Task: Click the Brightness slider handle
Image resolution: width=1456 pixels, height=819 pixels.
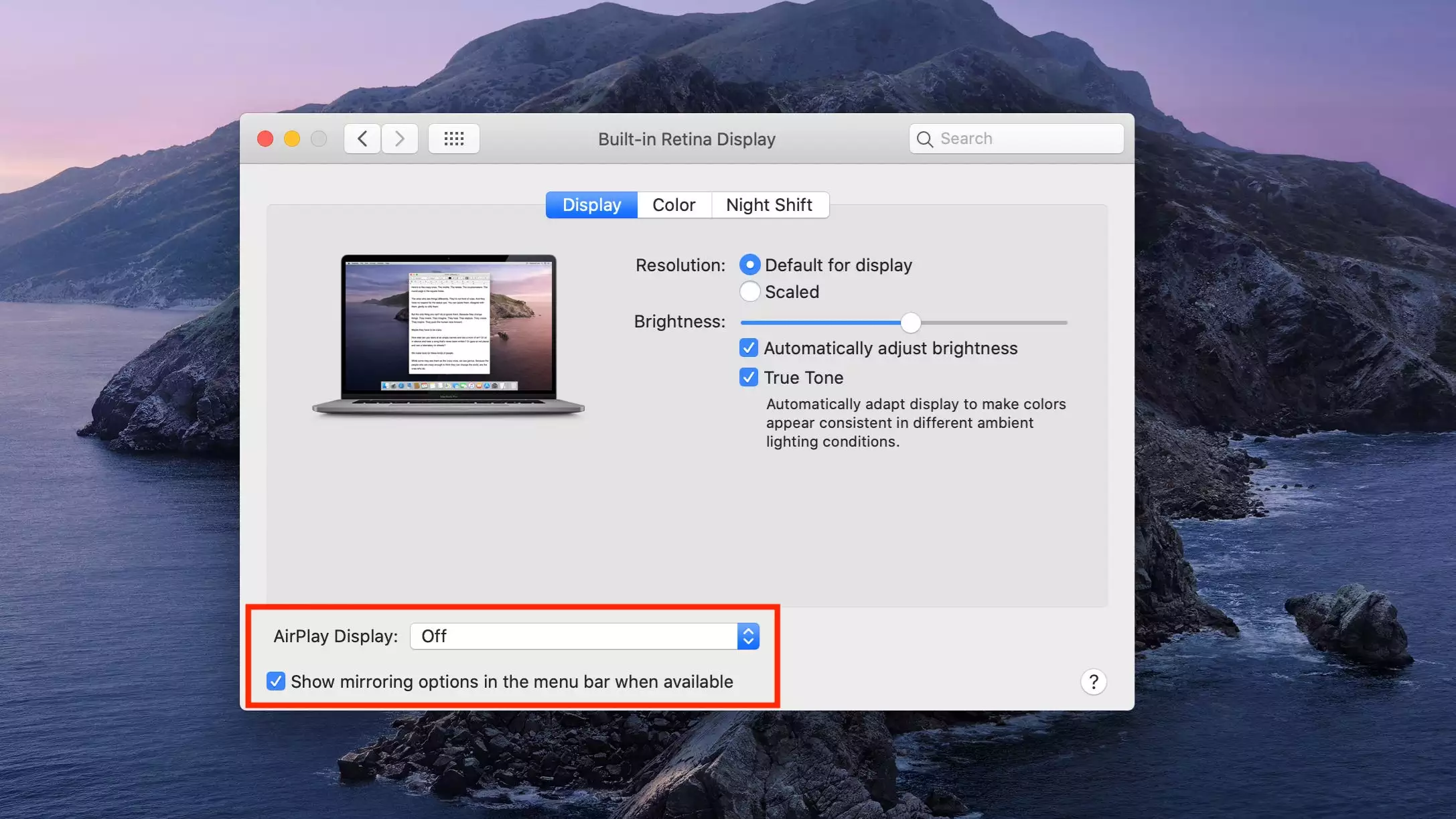Action: point(910,323)
